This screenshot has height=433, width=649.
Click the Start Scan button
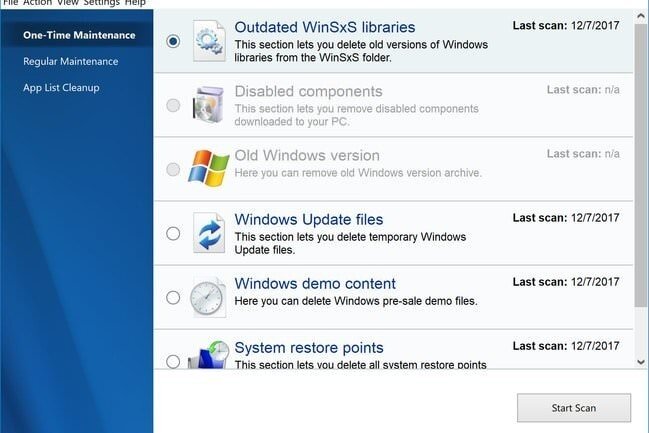pyautogui.click(x=574, y=408)
